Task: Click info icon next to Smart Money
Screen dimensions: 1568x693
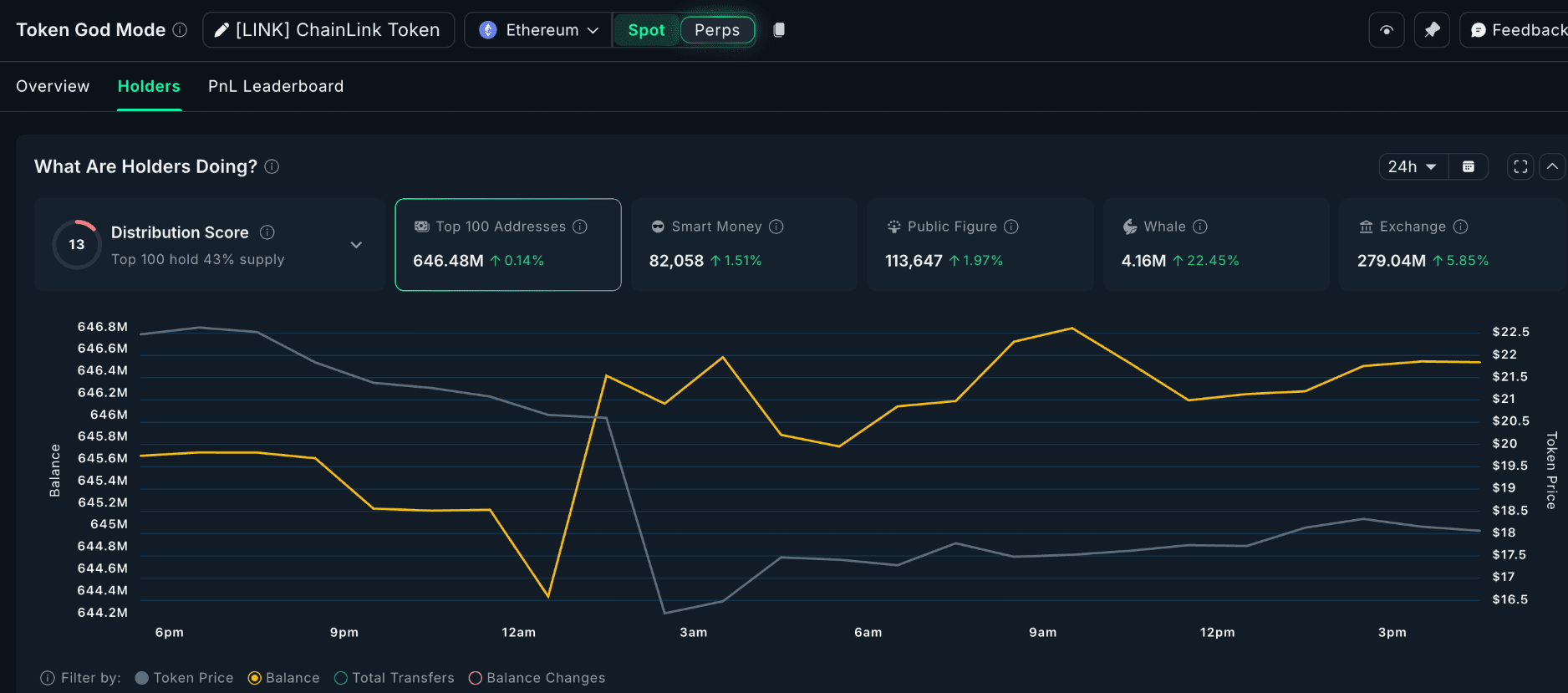Action: (x=776, y=227)
